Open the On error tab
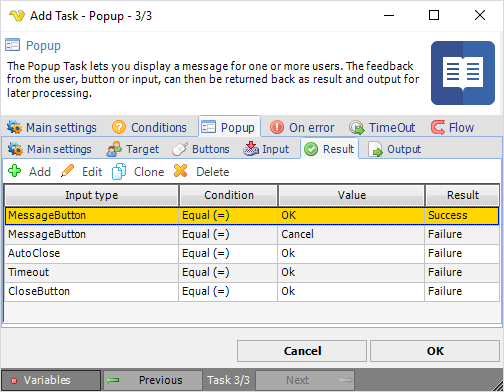The width and height of the screenshot is (504, 392). 302,127
